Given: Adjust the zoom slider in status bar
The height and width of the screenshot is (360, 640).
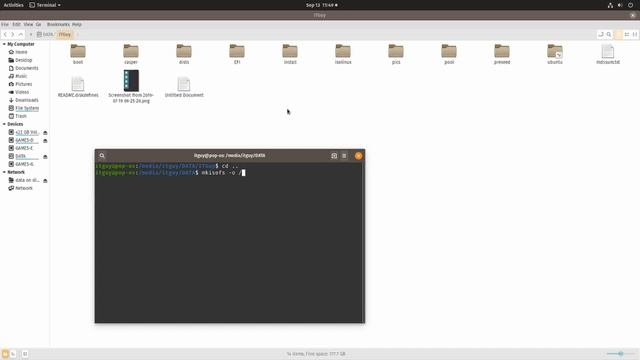Looking at the screenshot, I should [x=620, y=354].
